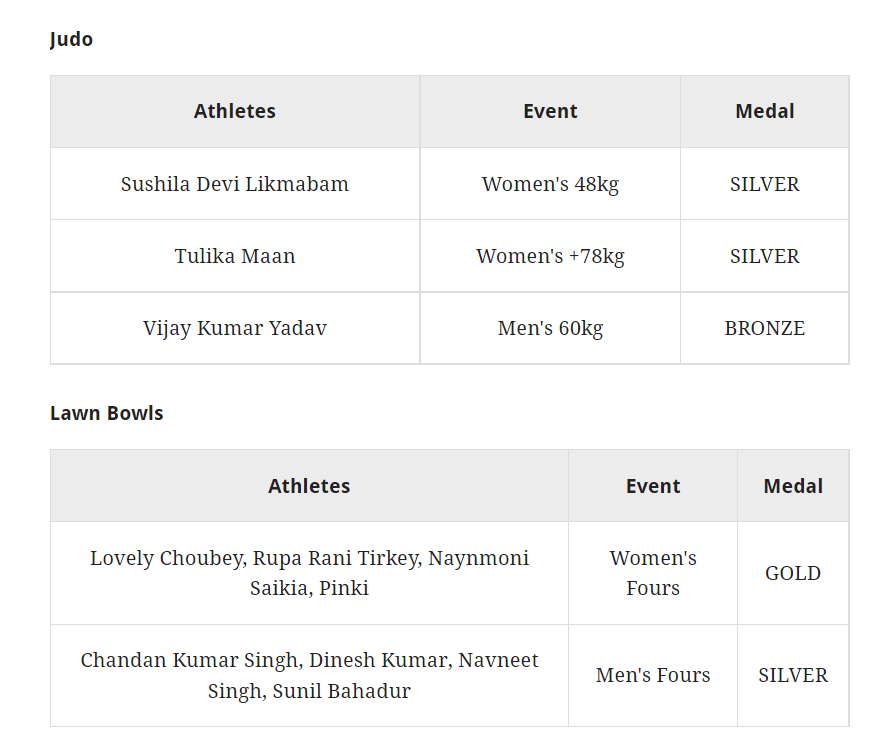The height and width of the screenshot is (742, 887).
Task: Click the Men's Fours event cell
Action: click(x=653, y=675)
